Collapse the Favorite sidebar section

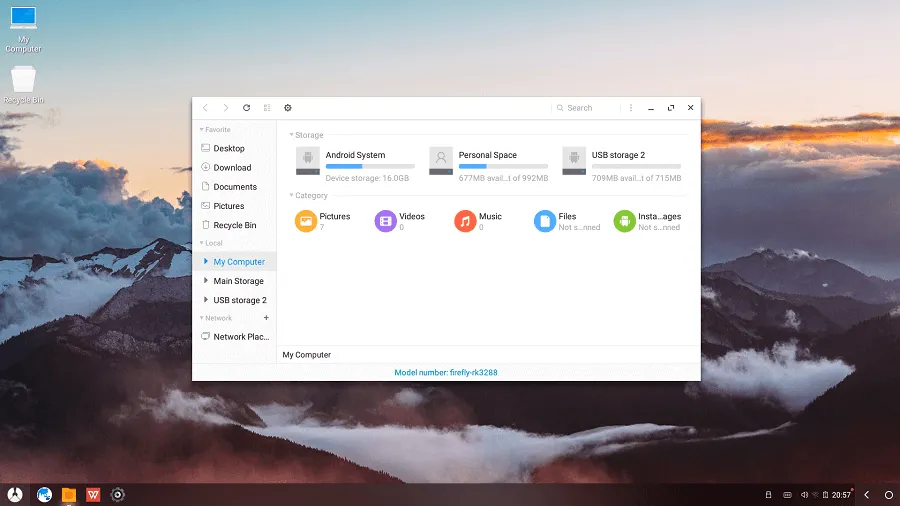coord(201,130)
